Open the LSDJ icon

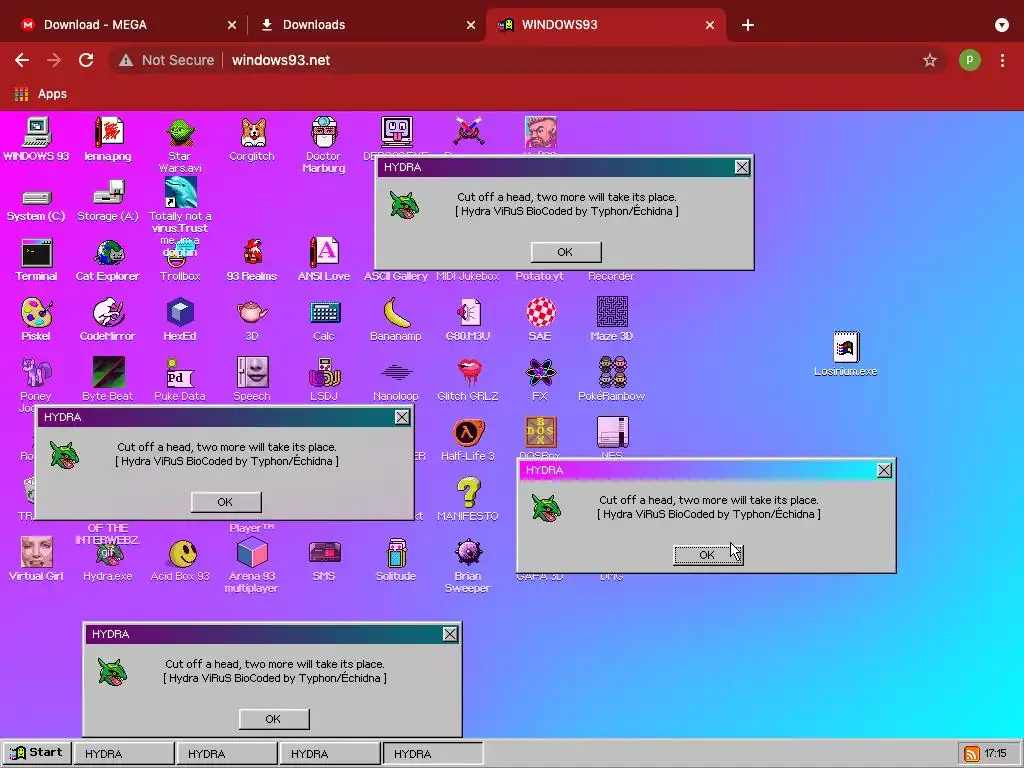point(324,379)
